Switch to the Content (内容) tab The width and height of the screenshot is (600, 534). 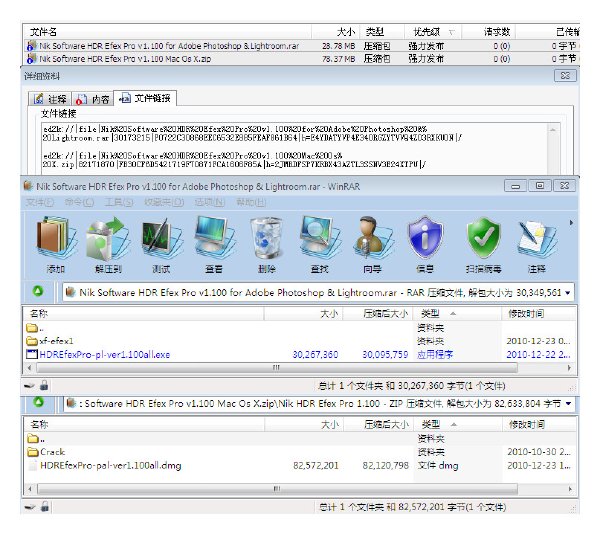tap(92, 99)
